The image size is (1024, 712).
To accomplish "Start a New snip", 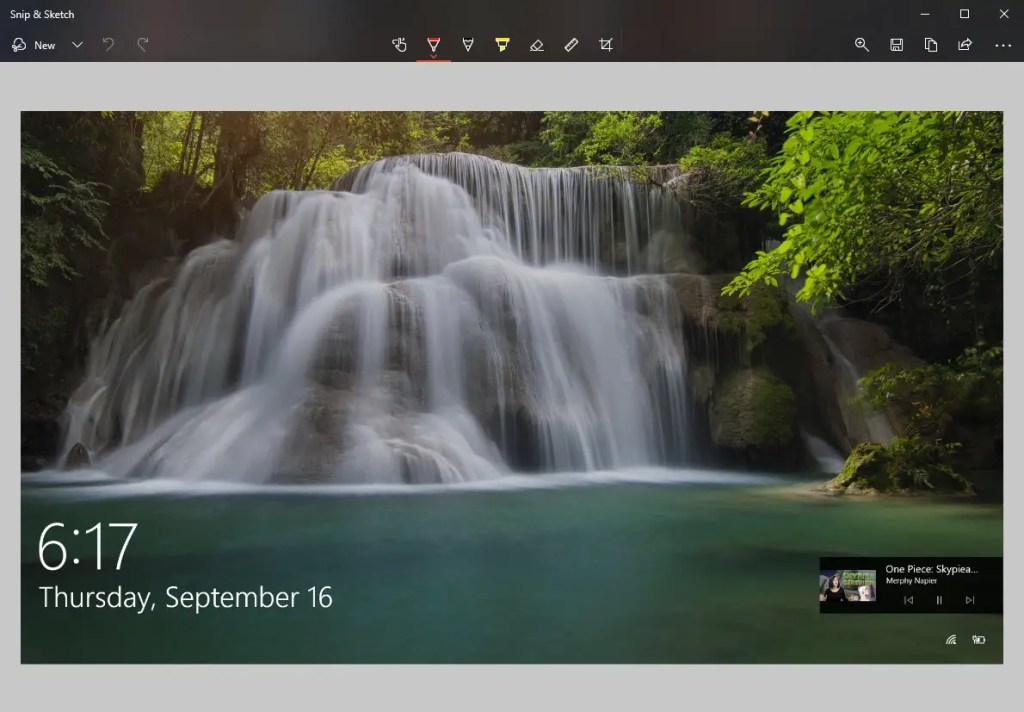I will tap(34, 45).
